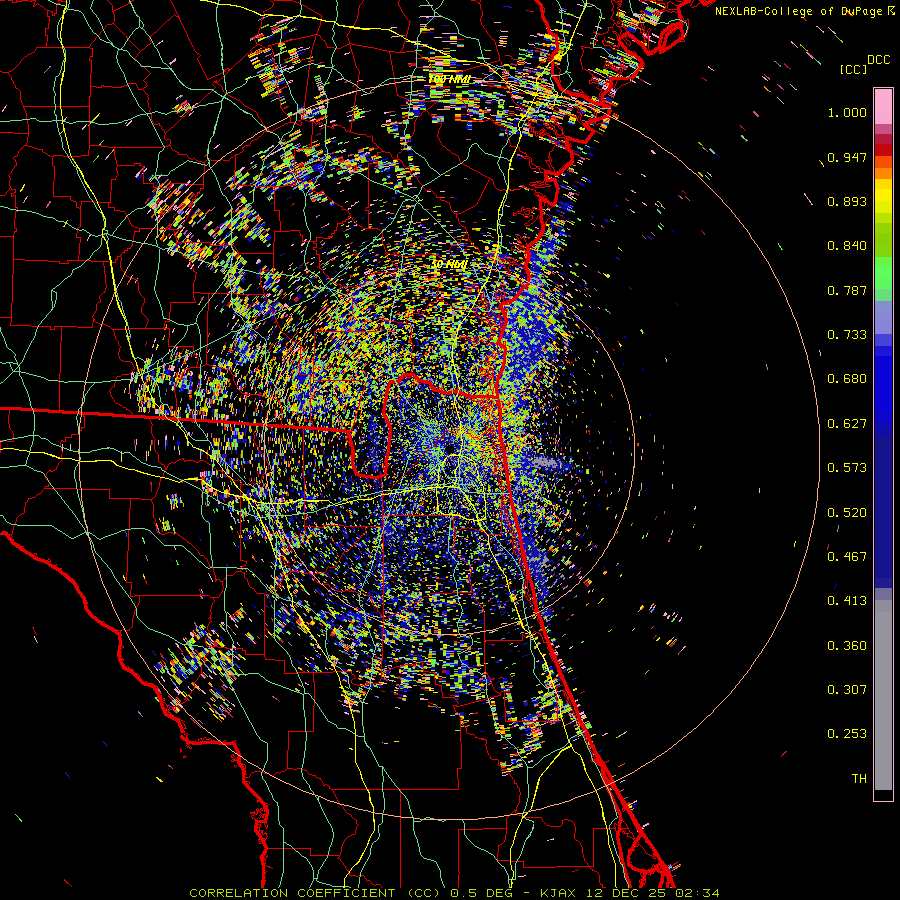
Task: Click the 0.520 scale value
Action: 847,513
